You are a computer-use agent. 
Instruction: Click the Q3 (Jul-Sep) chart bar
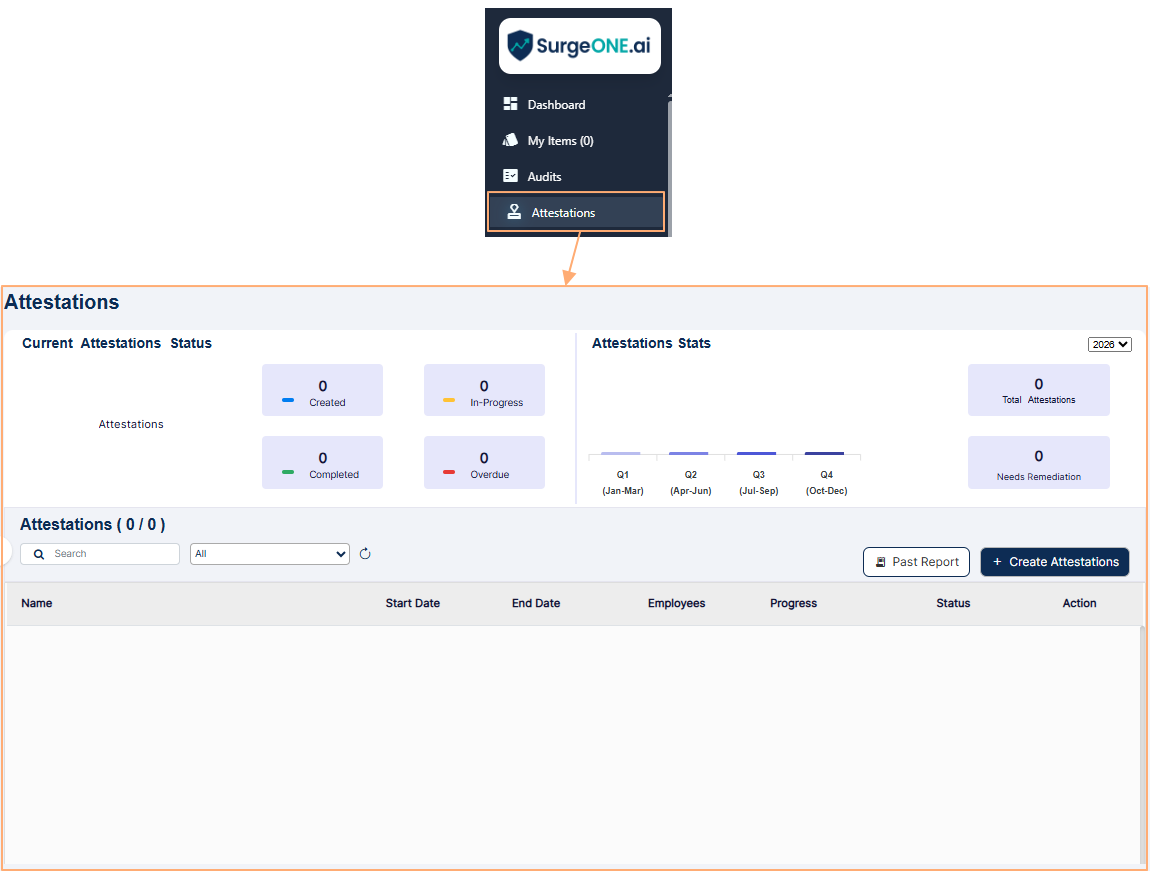(x=756, y=453)
